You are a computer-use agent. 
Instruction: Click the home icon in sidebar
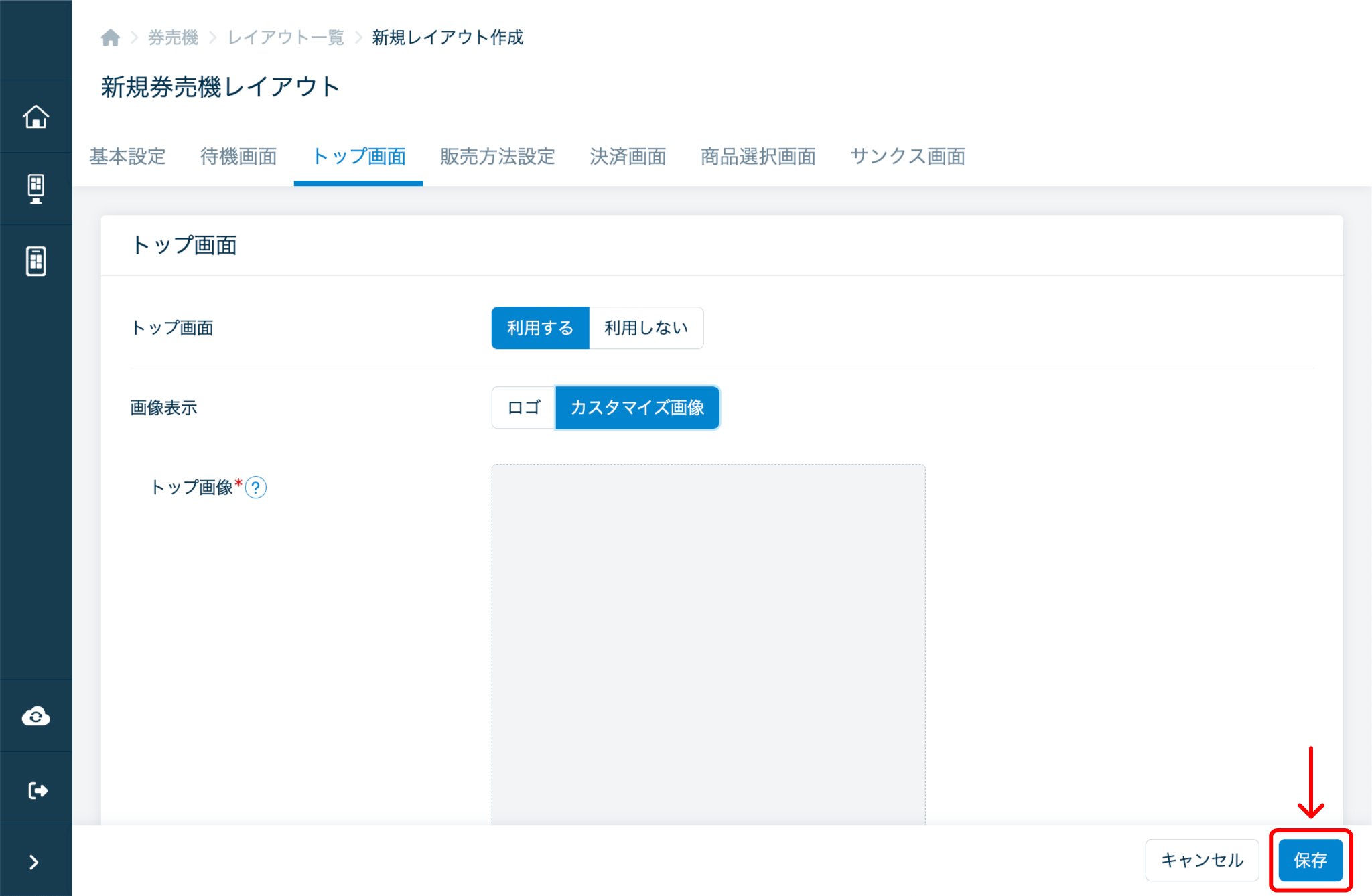36,117
